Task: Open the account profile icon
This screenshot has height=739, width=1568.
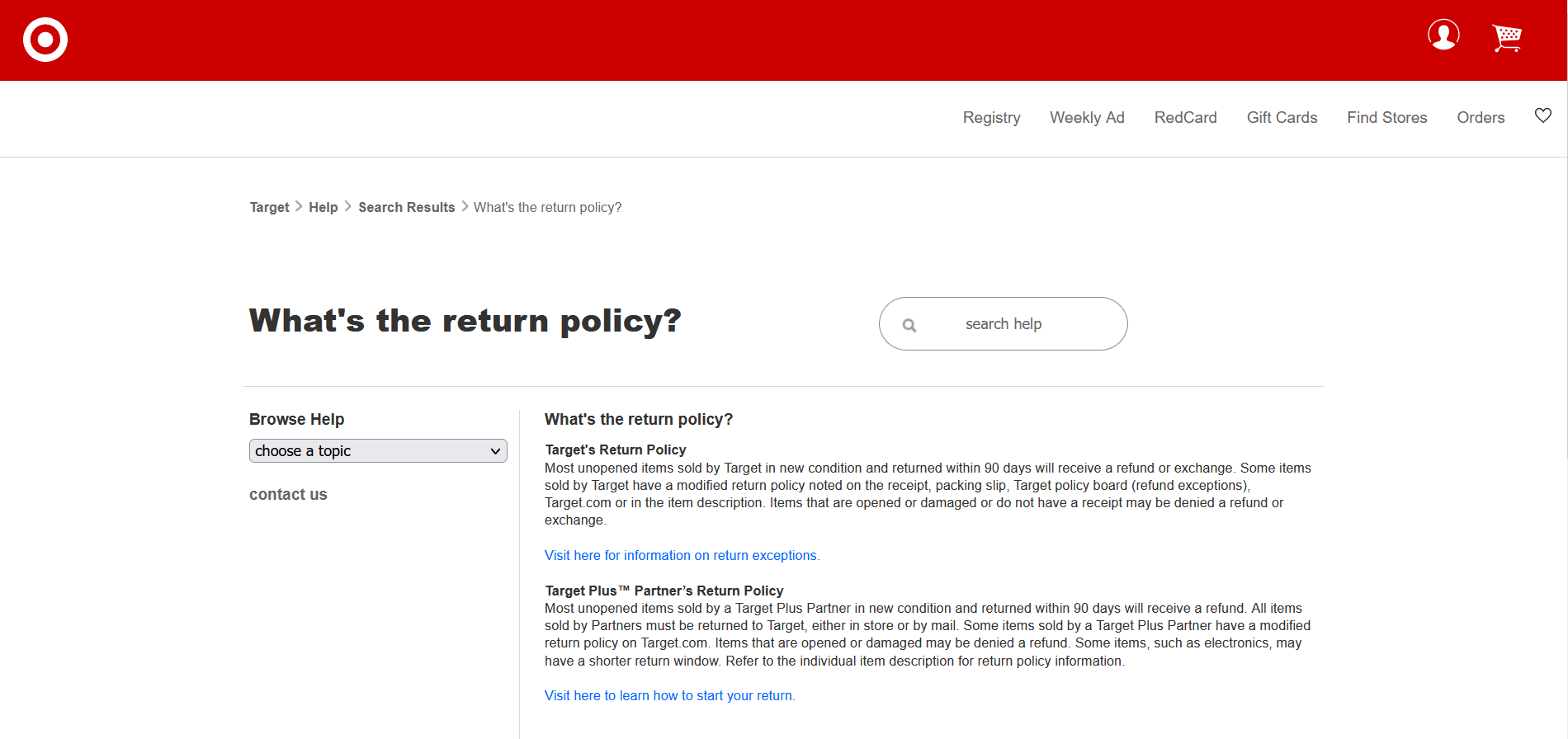Action: click(1443, 35)
